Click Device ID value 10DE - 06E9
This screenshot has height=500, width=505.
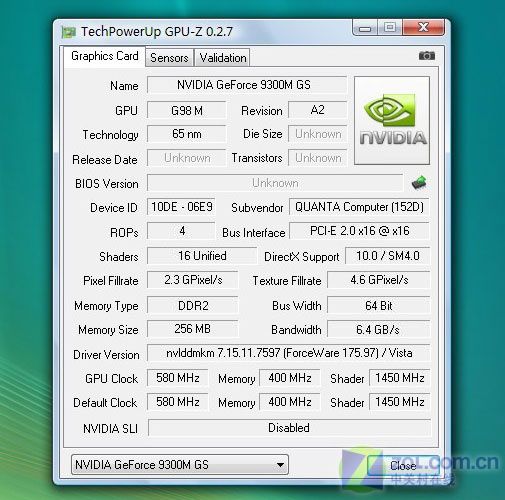[181, 207]
